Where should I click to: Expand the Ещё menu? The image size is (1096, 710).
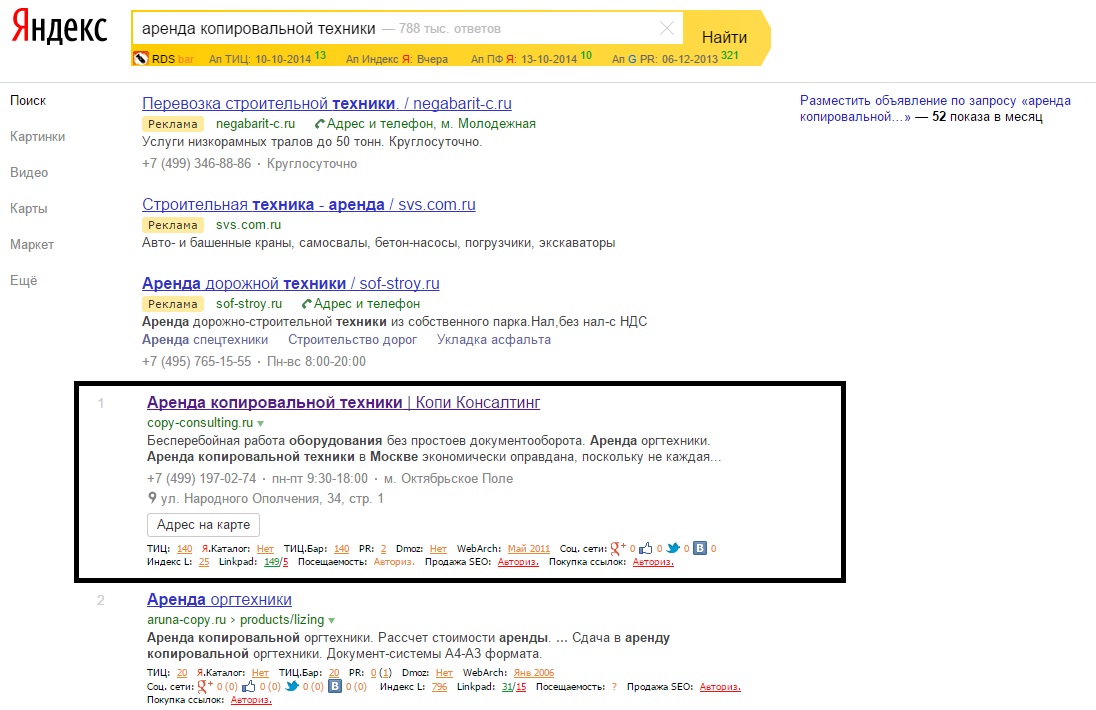tap(24, 280)
